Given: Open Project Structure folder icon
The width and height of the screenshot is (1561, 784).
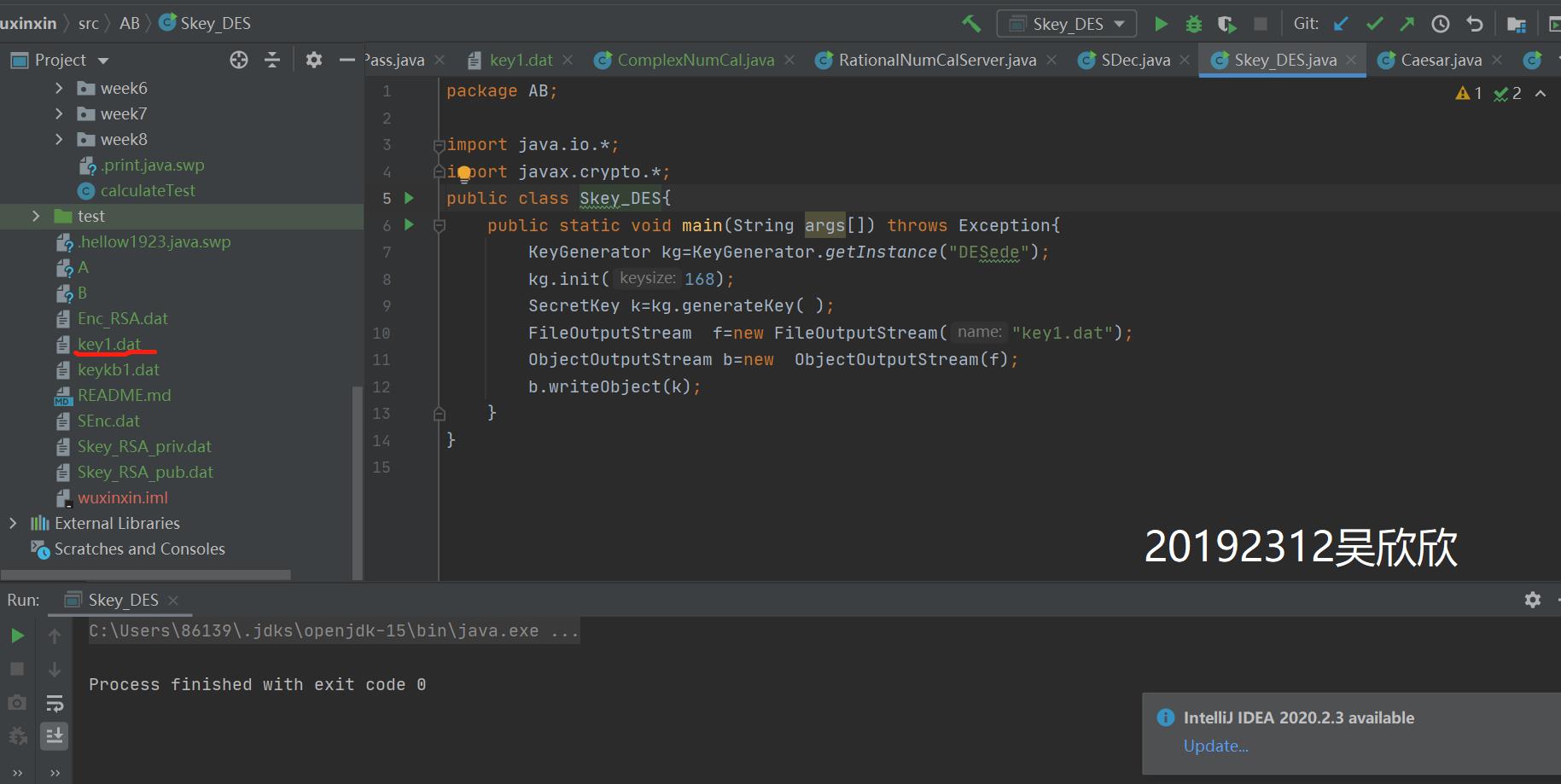Looking at the screenshot, I should pos(1517,24).
